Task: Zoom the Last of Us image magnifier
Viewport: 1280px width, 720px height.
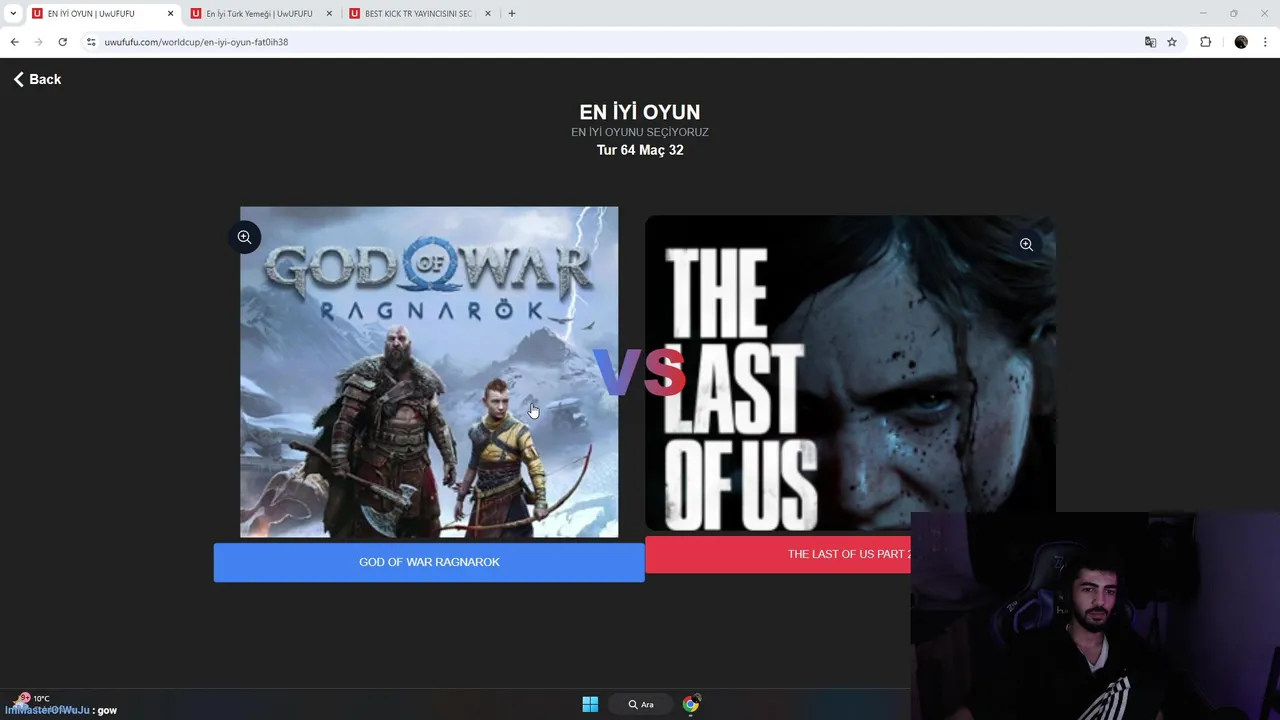Action: [1026, 244]
